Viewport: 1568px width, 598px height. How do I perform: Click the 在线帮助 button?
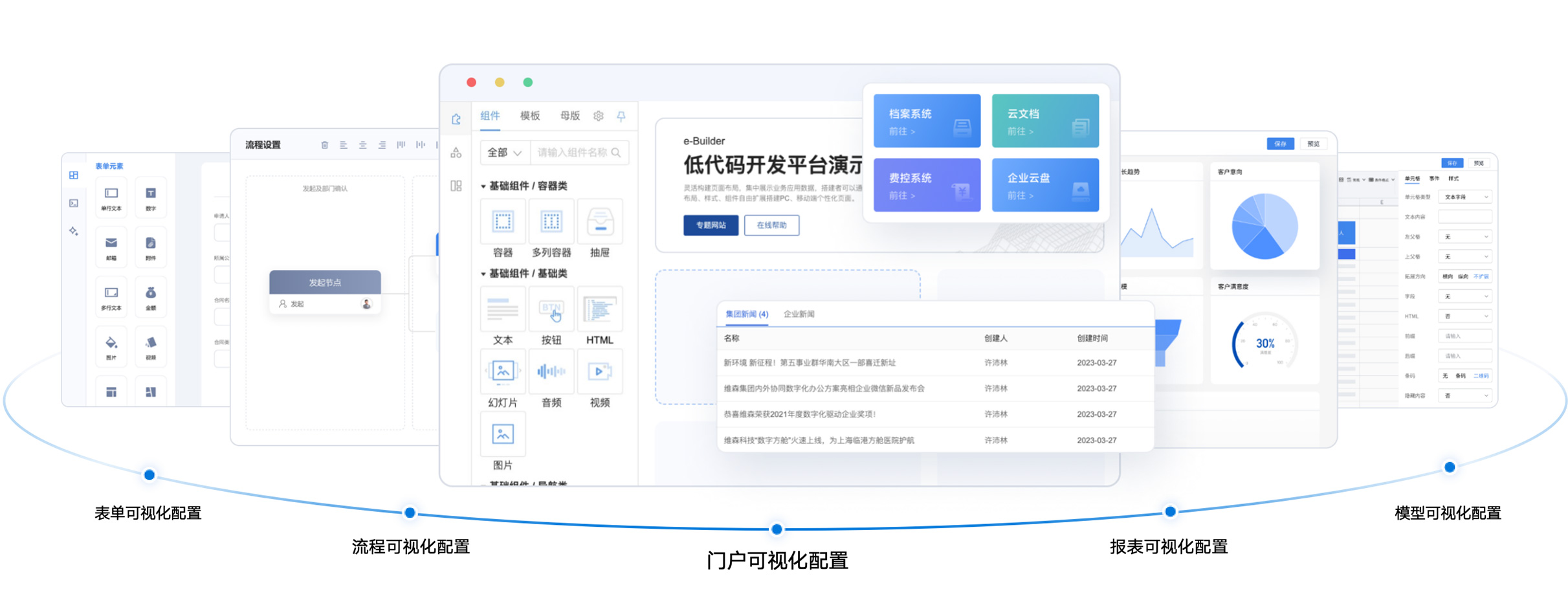point(771,225)
